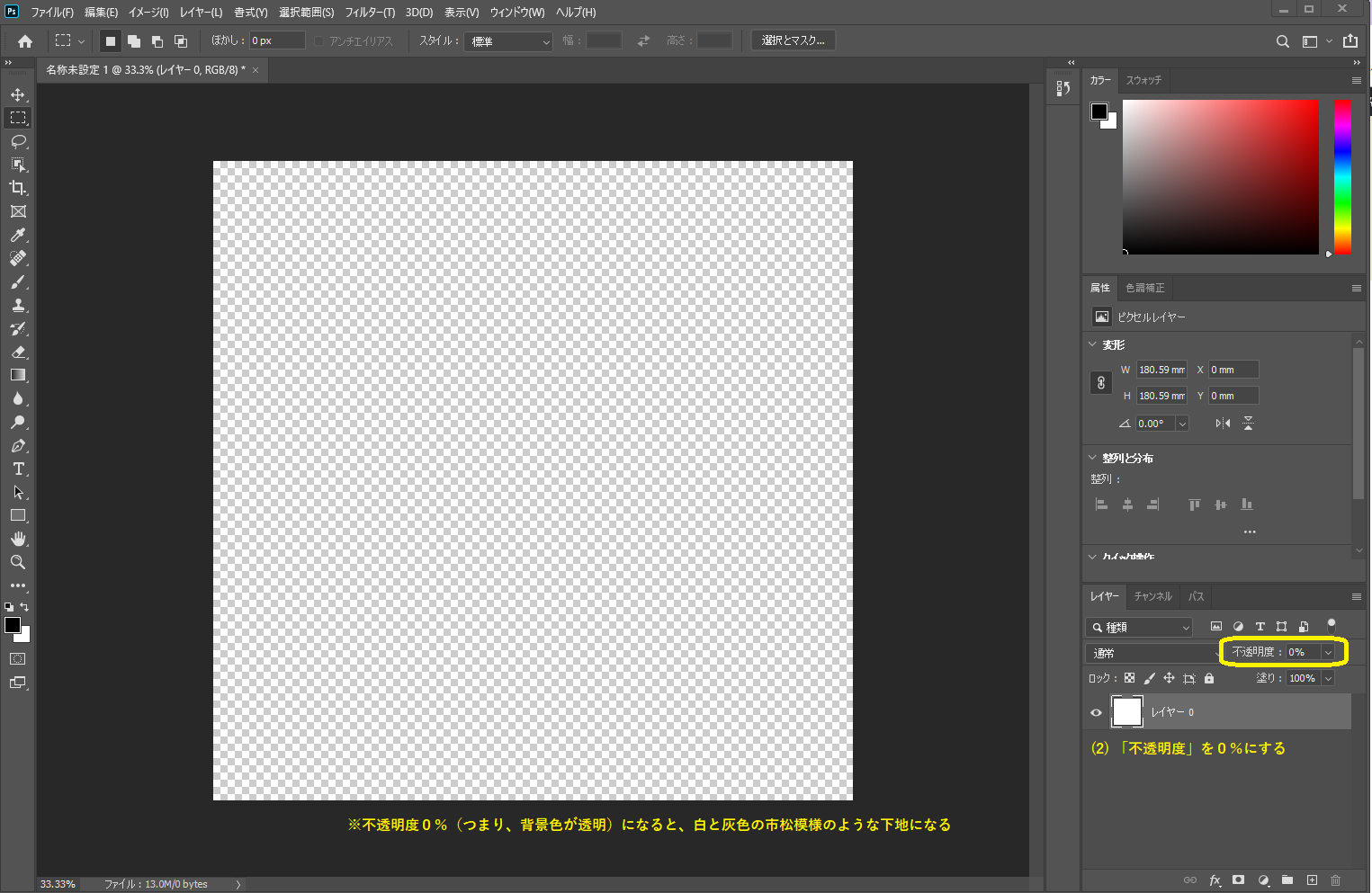1372x893 pixels.
Task: Collapse the 変形 section
Action: point(1092,344)
